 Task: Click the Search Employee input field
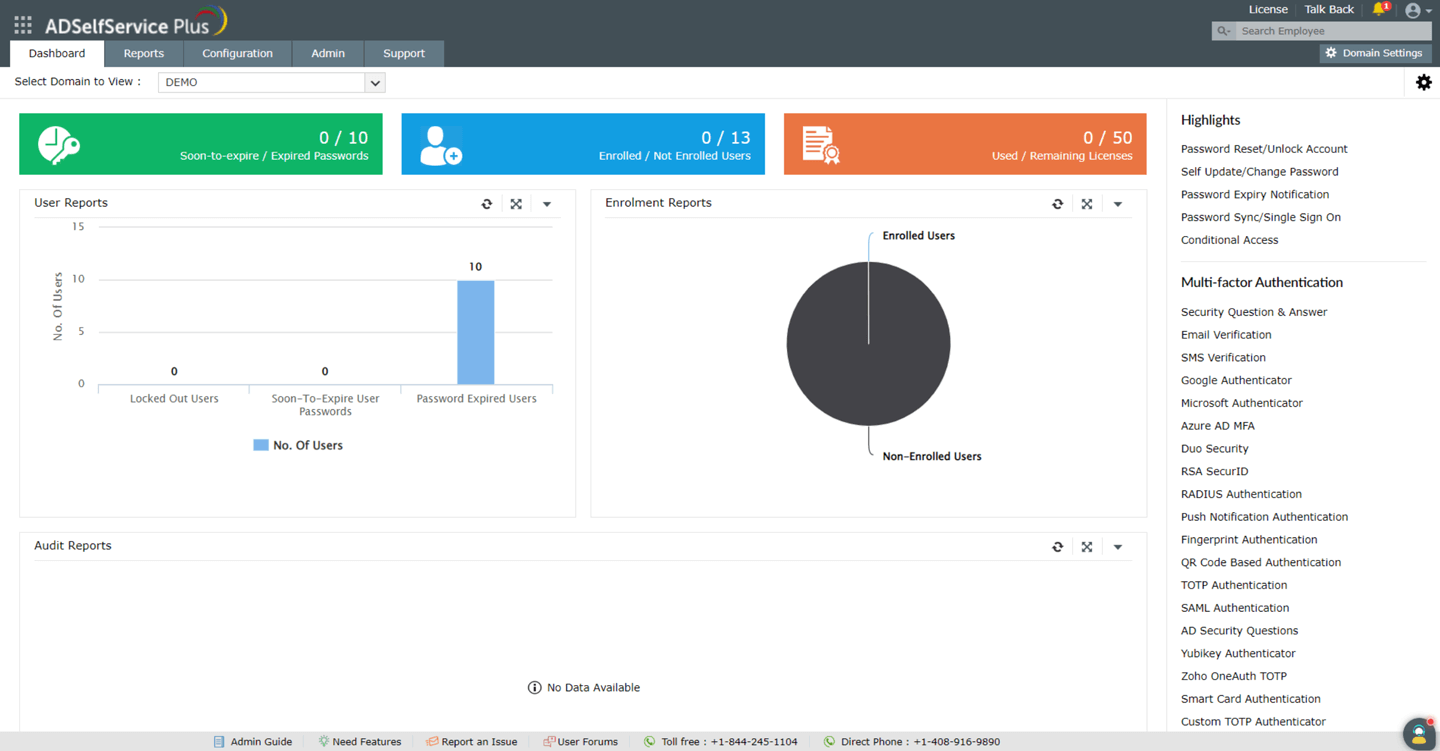pos(1332,31)
